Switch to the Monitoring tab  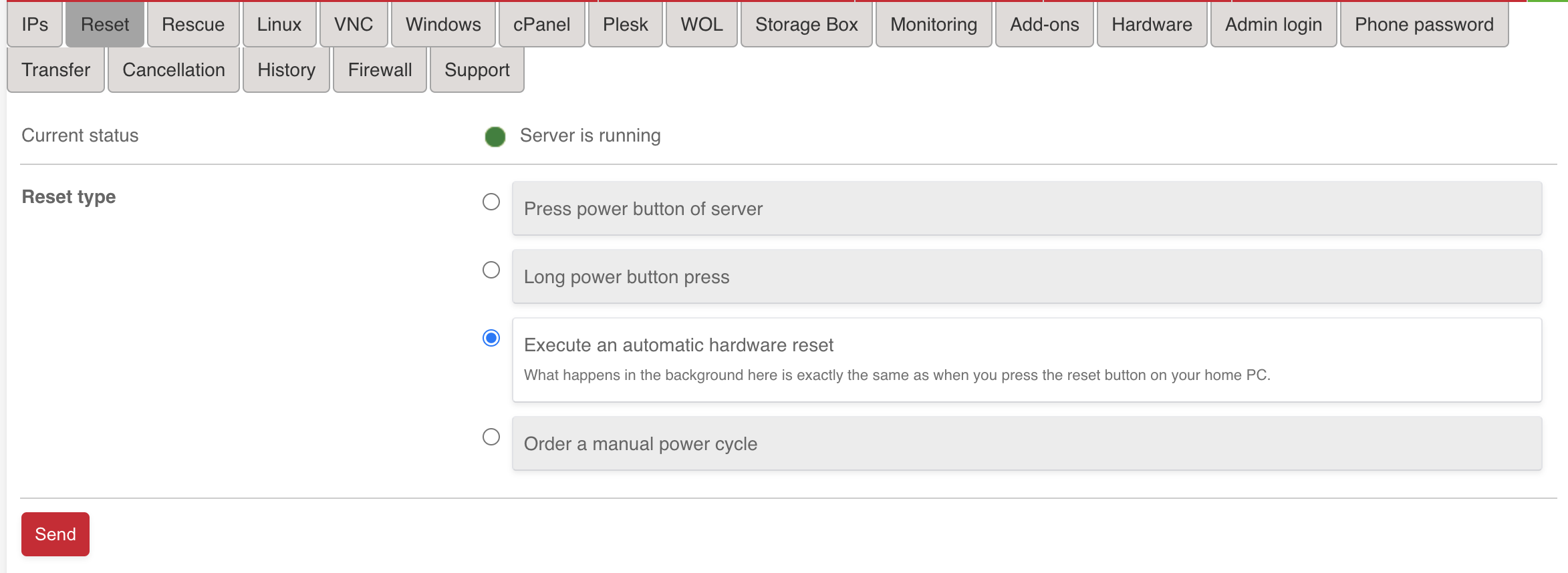pos(934,25)
